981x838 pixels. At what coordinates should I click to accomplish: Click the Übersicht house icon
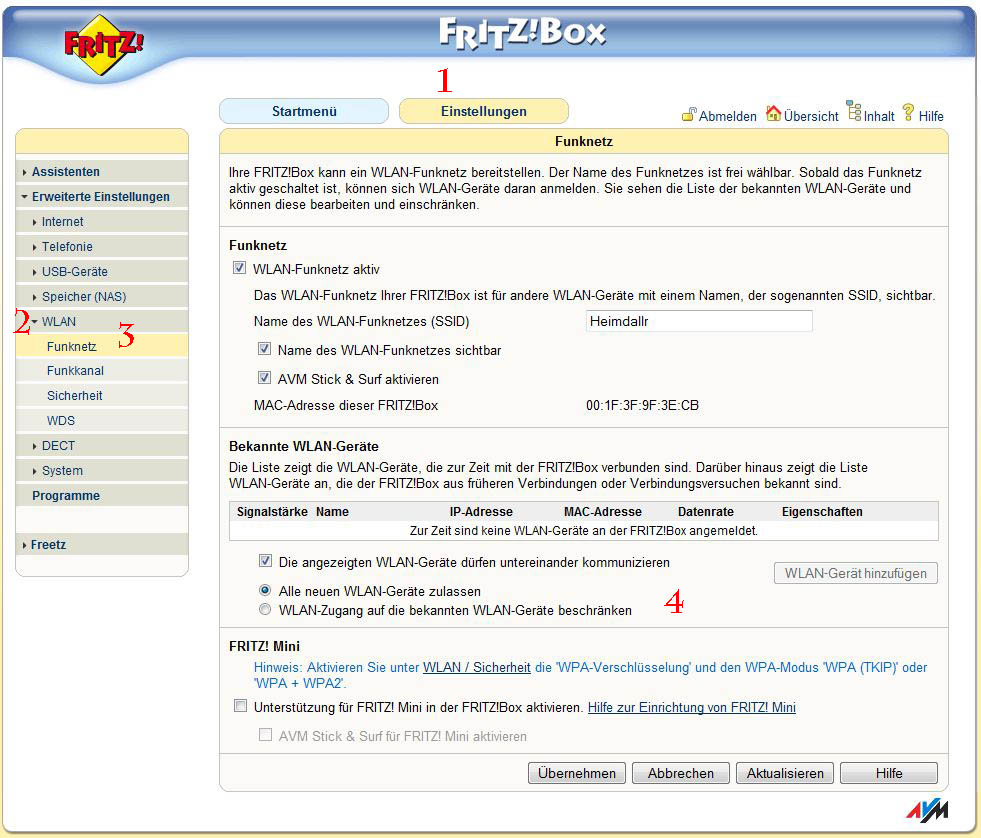click(773, 113)
